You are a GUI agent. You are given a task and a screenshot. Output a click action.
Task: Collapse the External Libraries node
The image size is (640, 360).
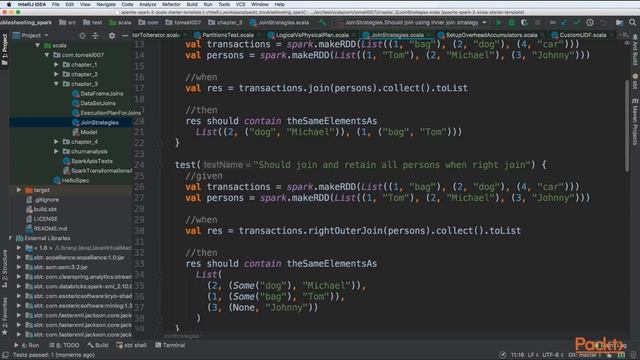point(11,238)
